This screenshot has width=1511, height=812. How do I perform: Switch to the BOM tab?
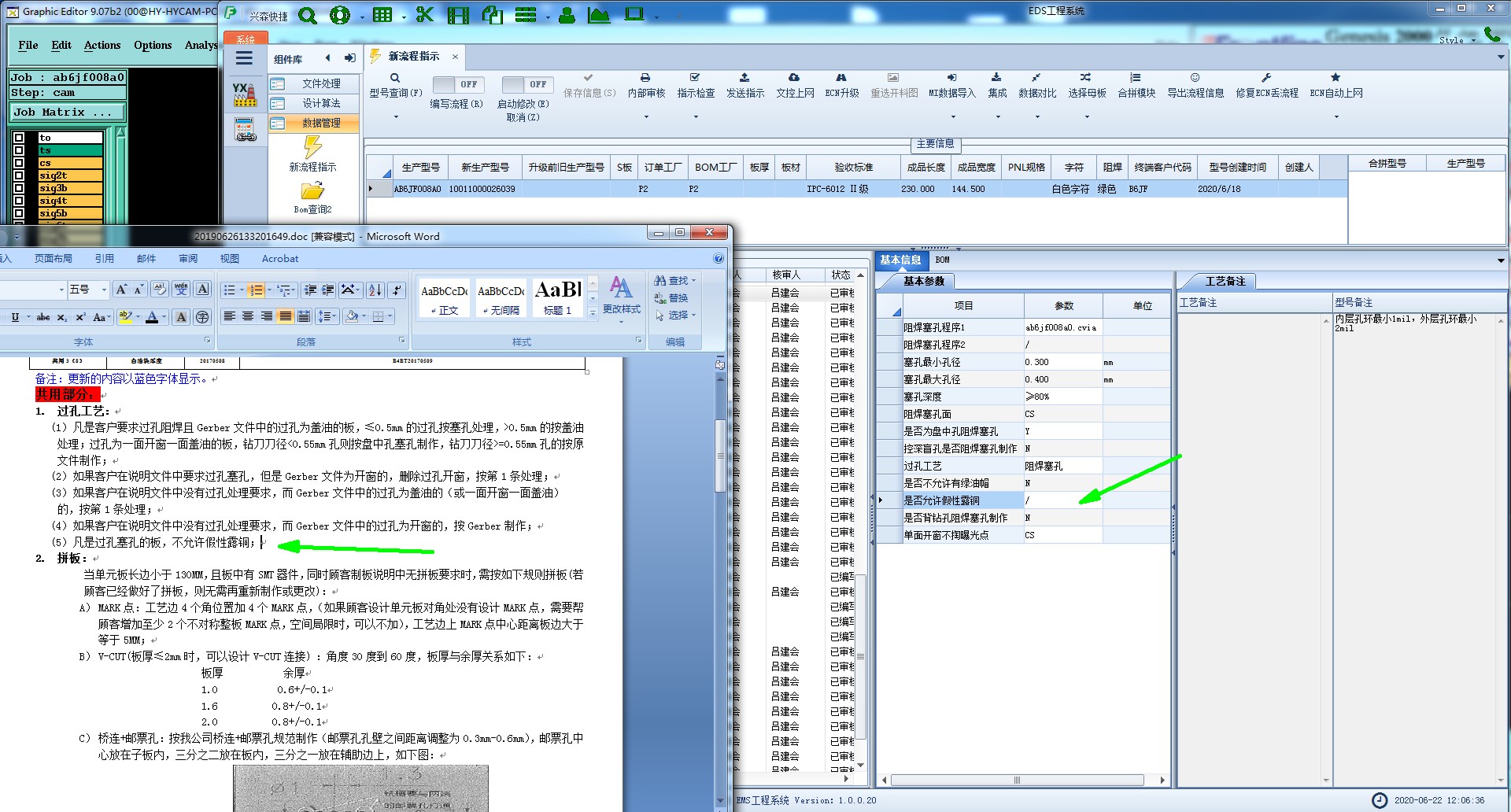click(942, 260)
